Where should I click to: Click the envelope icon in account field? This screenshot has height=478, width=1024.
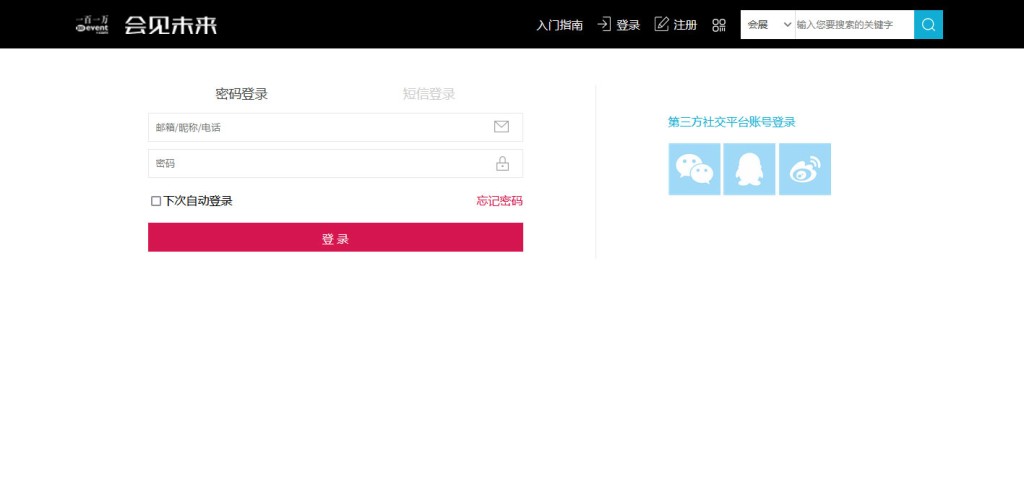click(502, 127)
